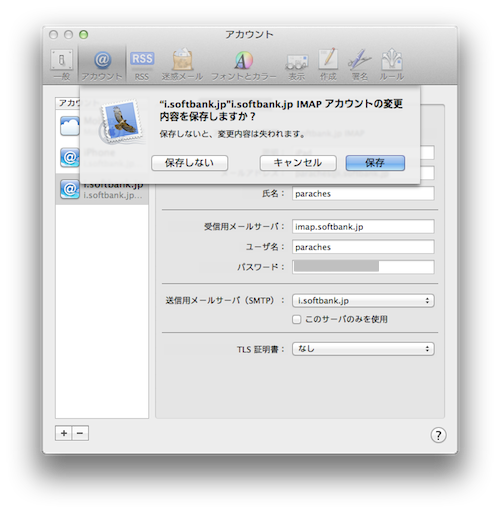Click the 保存 button to save changes
Screen dimensions: 500x513
pyautogui.click(x=375, y=163)
